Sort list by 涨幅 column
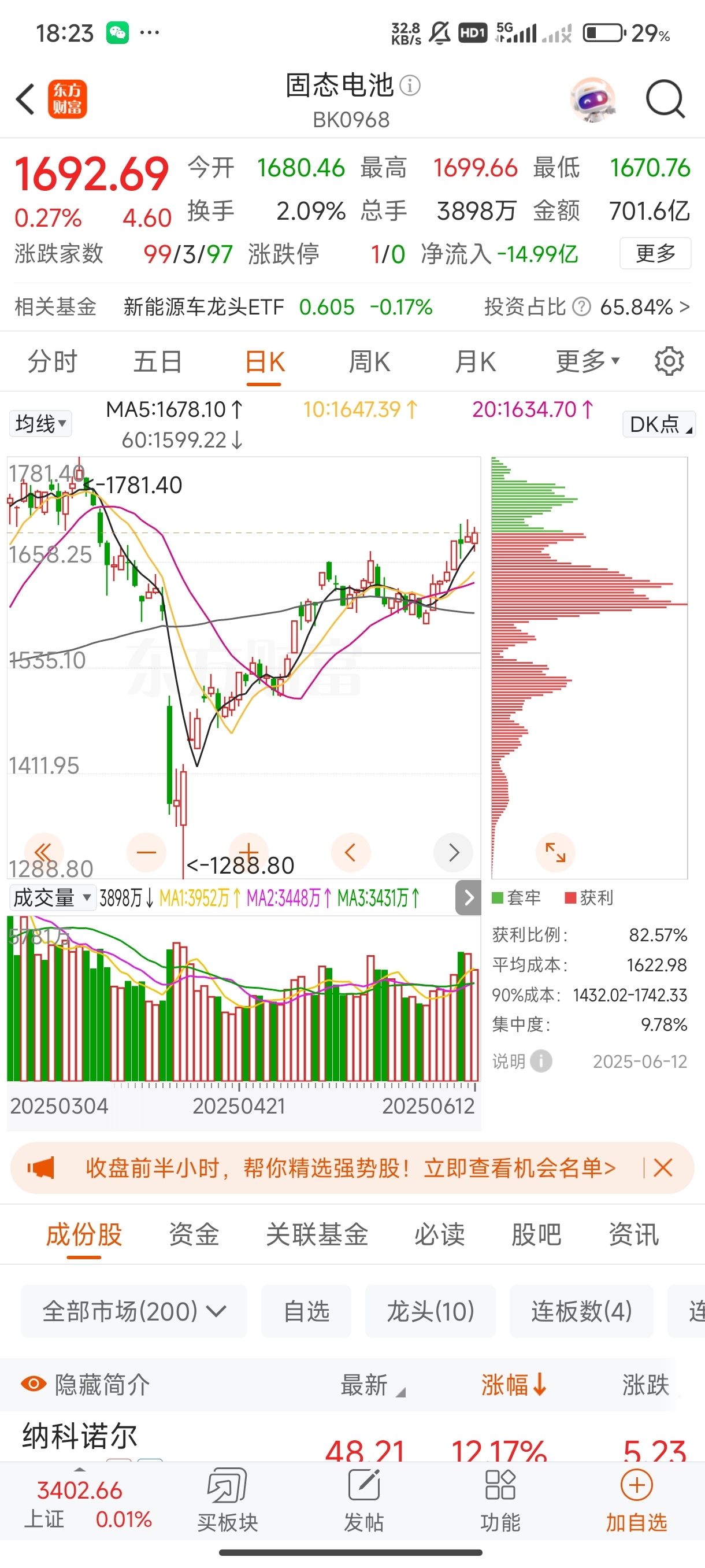This screenshot has height=1568, width=705. [x=513, y=1385]
